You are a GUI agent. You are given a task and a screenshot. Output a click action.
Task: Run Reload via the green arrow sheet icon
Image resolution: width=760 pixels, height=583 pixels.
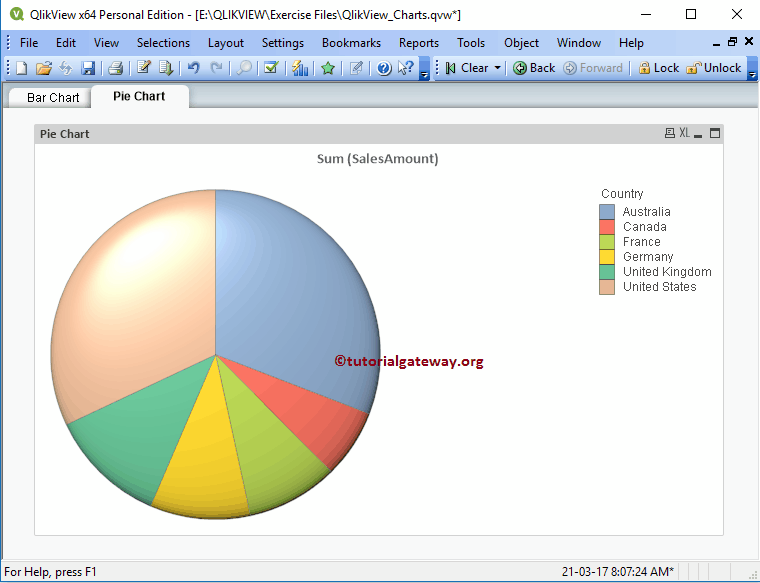(x=166, y=68)
